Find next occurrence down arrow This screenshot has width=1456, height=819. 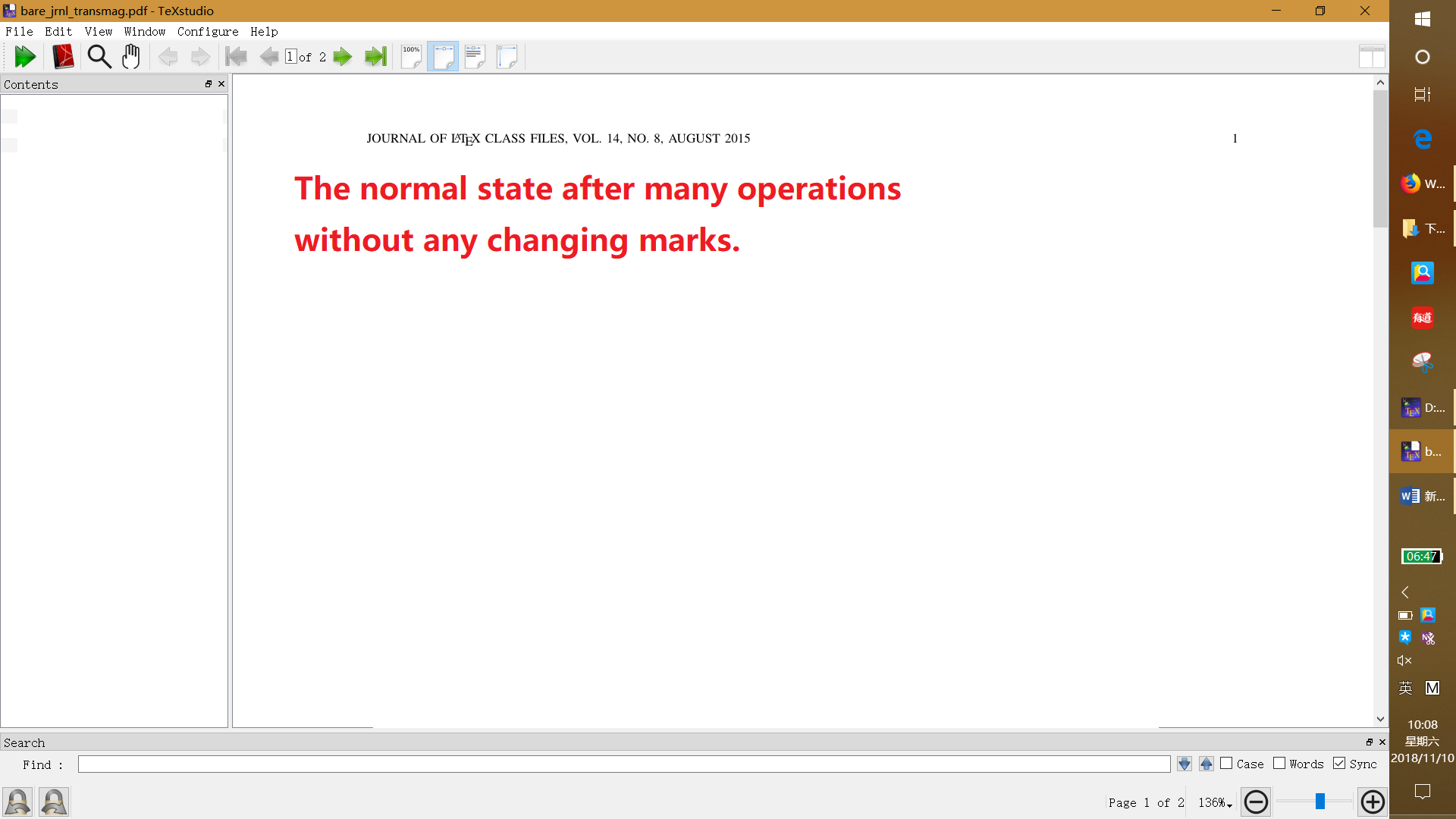[x=1184, y=764]
